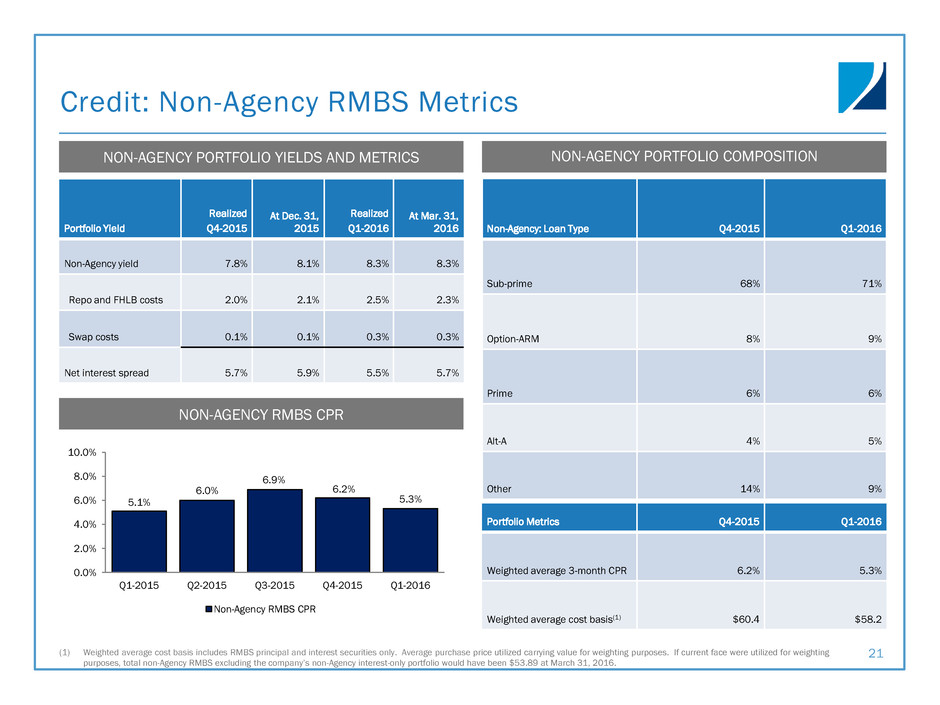Click the footnote text about weighted average cost
This screenshot has width=940, height=705.
(x=450, y=657)
